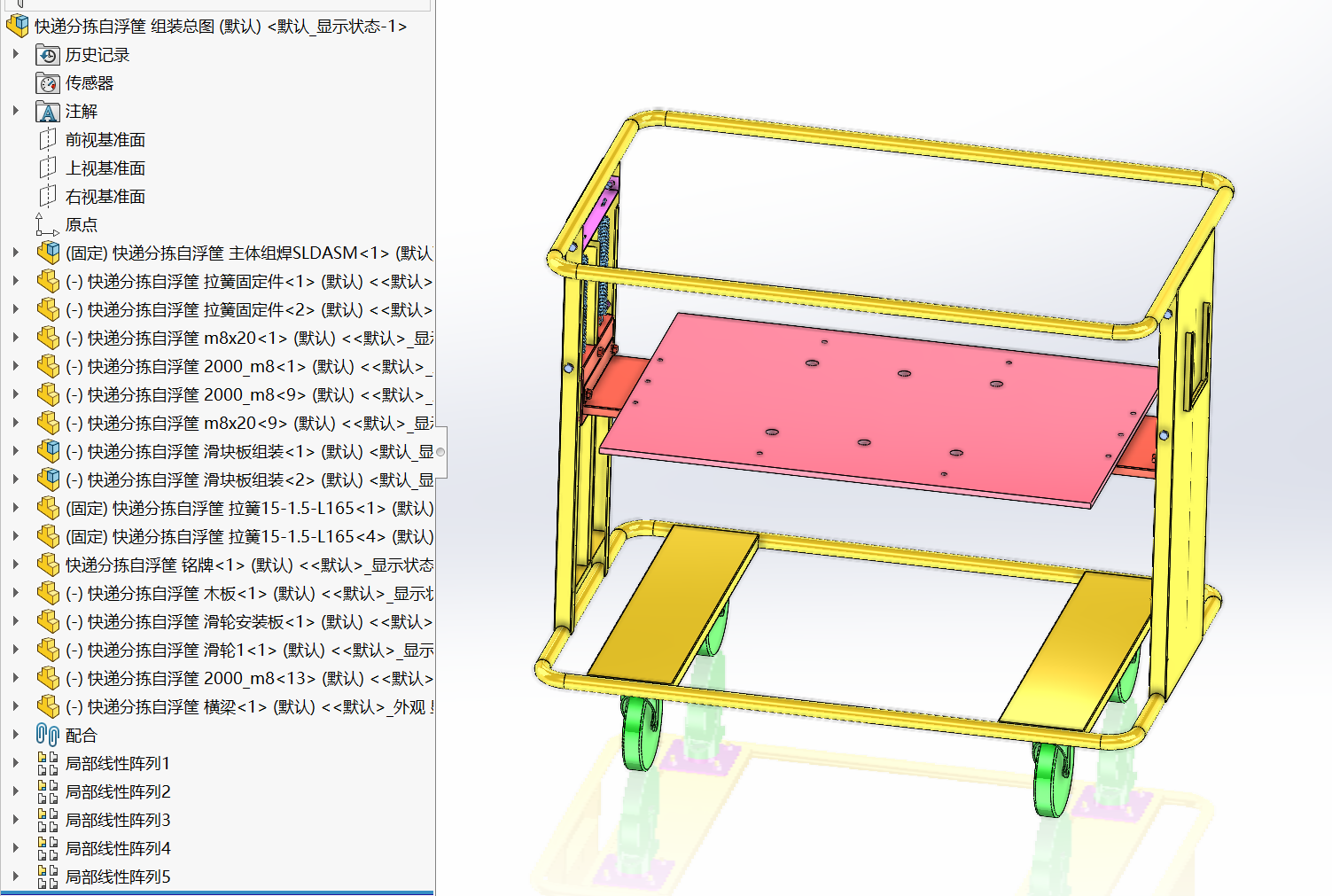Expand the 拉簧固定件<2> component
The image size is (1332, 896).
pyautogui.click(x=16, y=310)
